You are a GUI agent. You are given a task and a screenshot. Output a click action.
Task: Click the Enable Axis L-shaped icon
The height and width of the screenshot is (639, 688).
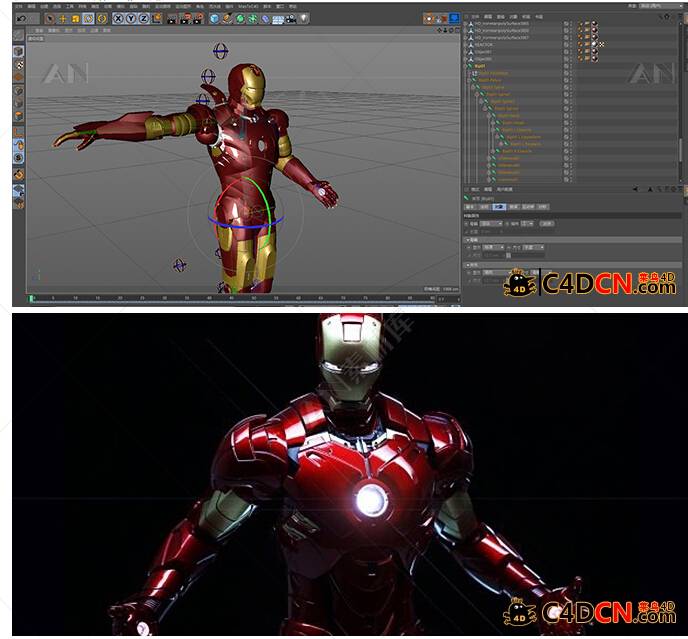pyautogui.click(x=18, y=132)
